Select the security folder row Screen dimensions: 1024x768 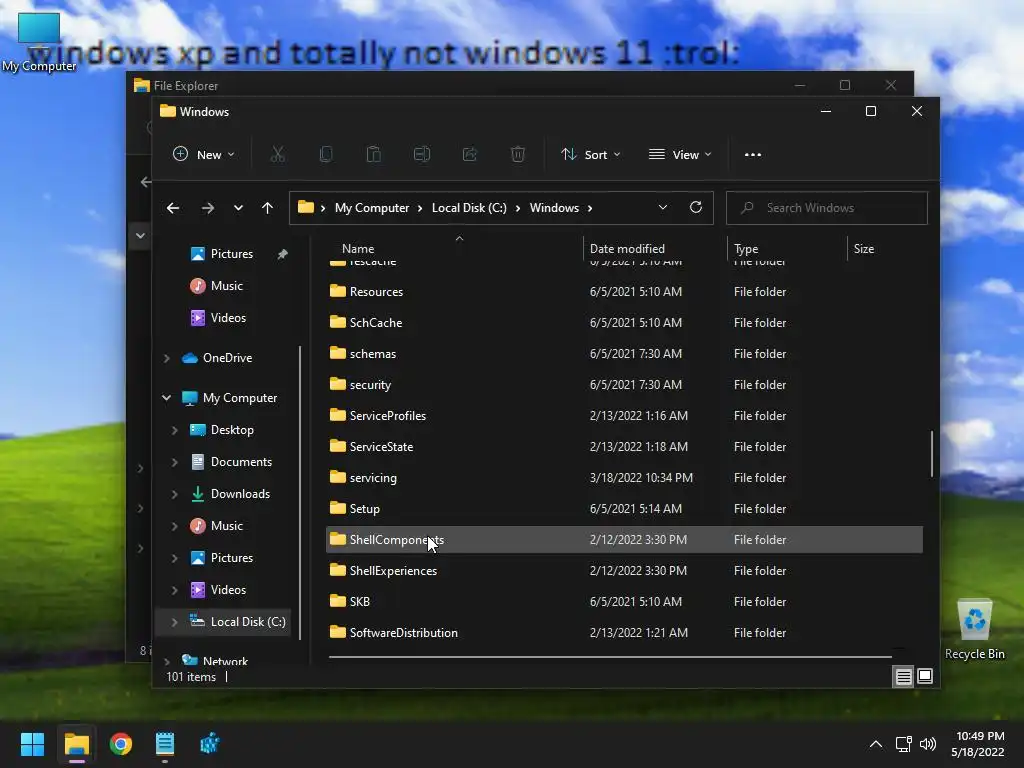(624, 385)
